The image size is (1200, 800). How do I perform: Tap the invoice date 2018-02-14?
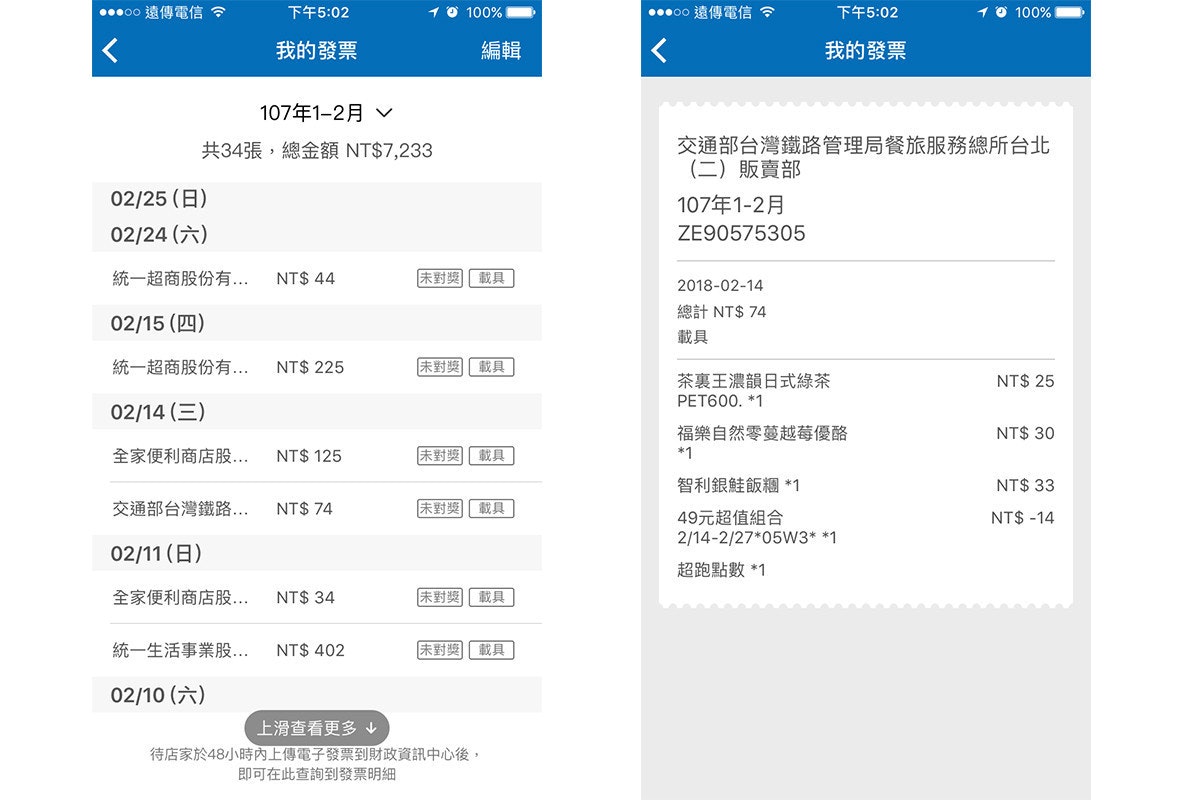coord(720,286)
